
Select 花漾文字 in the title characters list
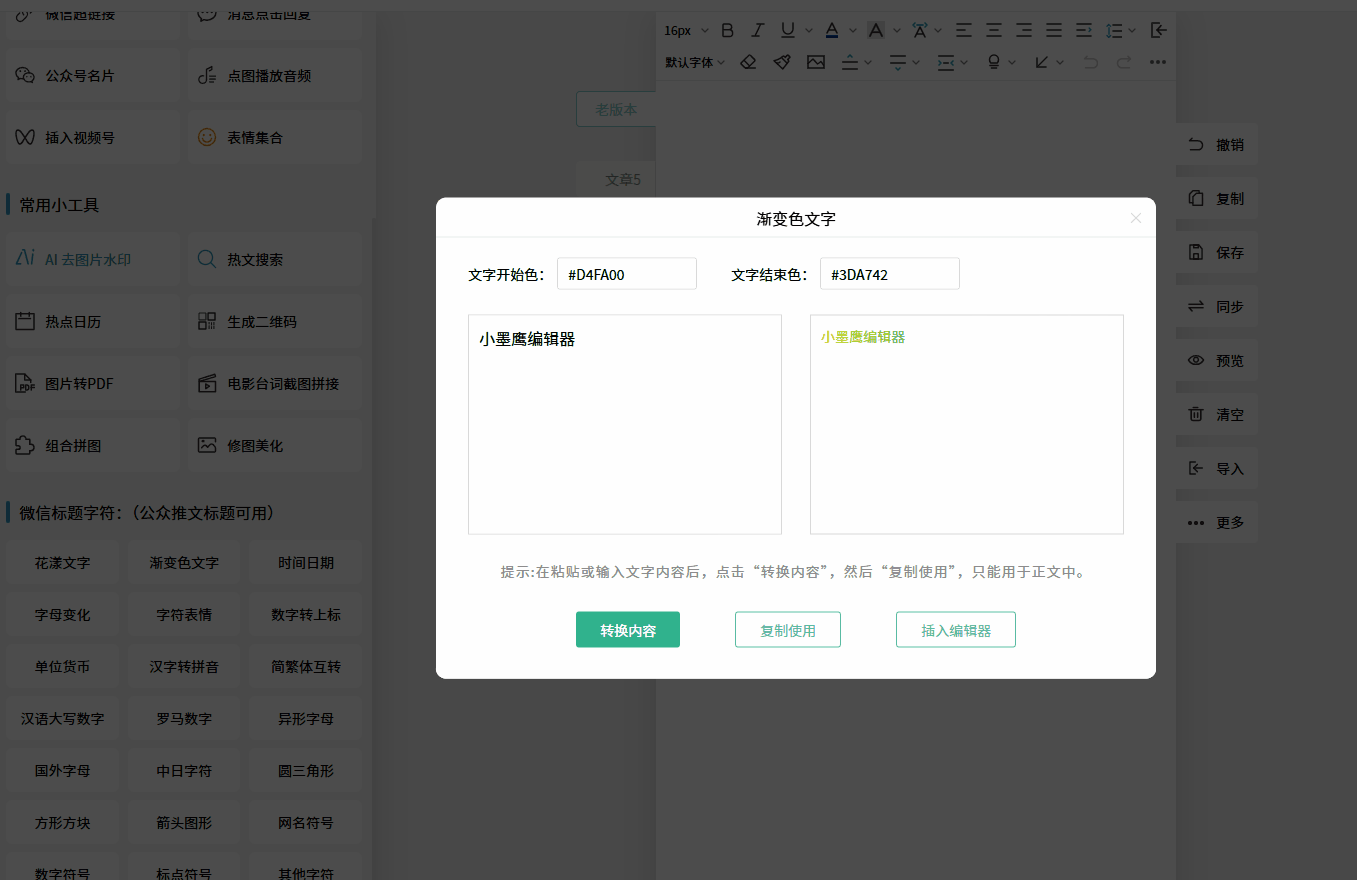click(62, 563)
